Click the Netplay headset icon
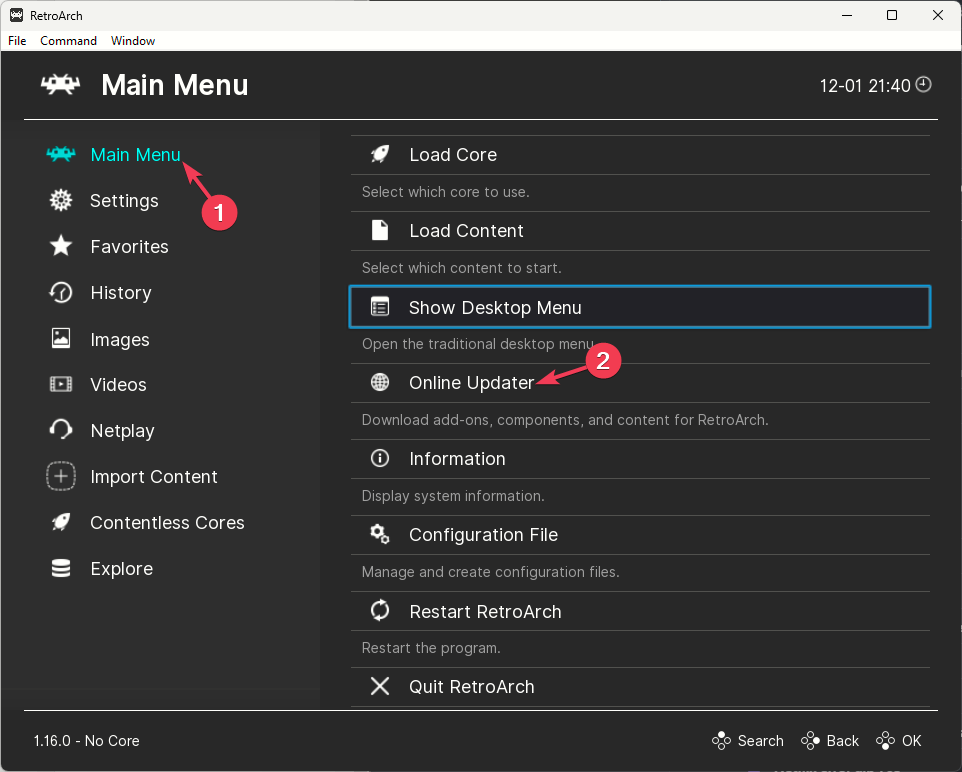 61,431
